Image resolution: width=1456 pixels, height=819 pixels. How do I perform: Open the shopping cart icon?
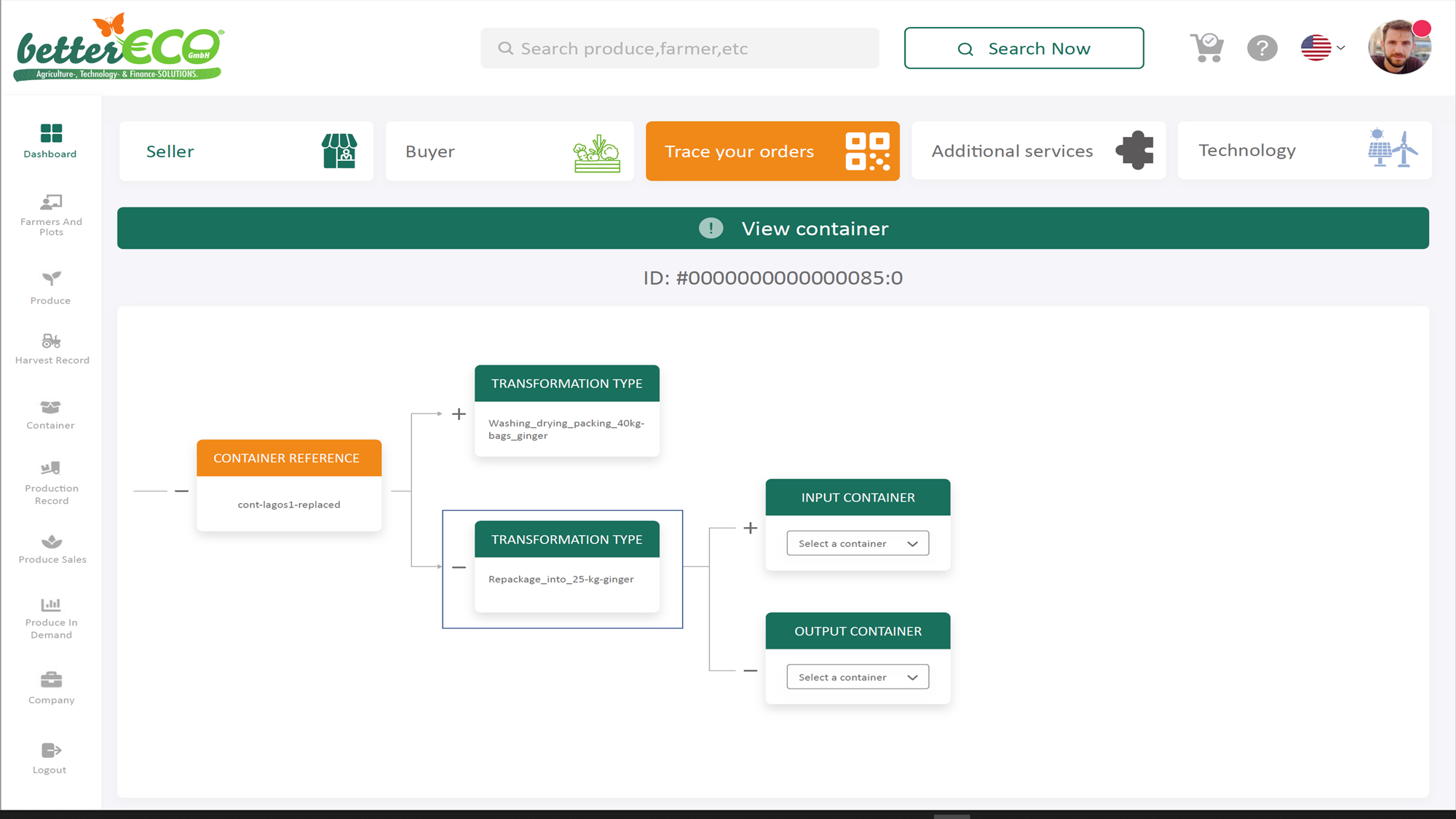1207,48
